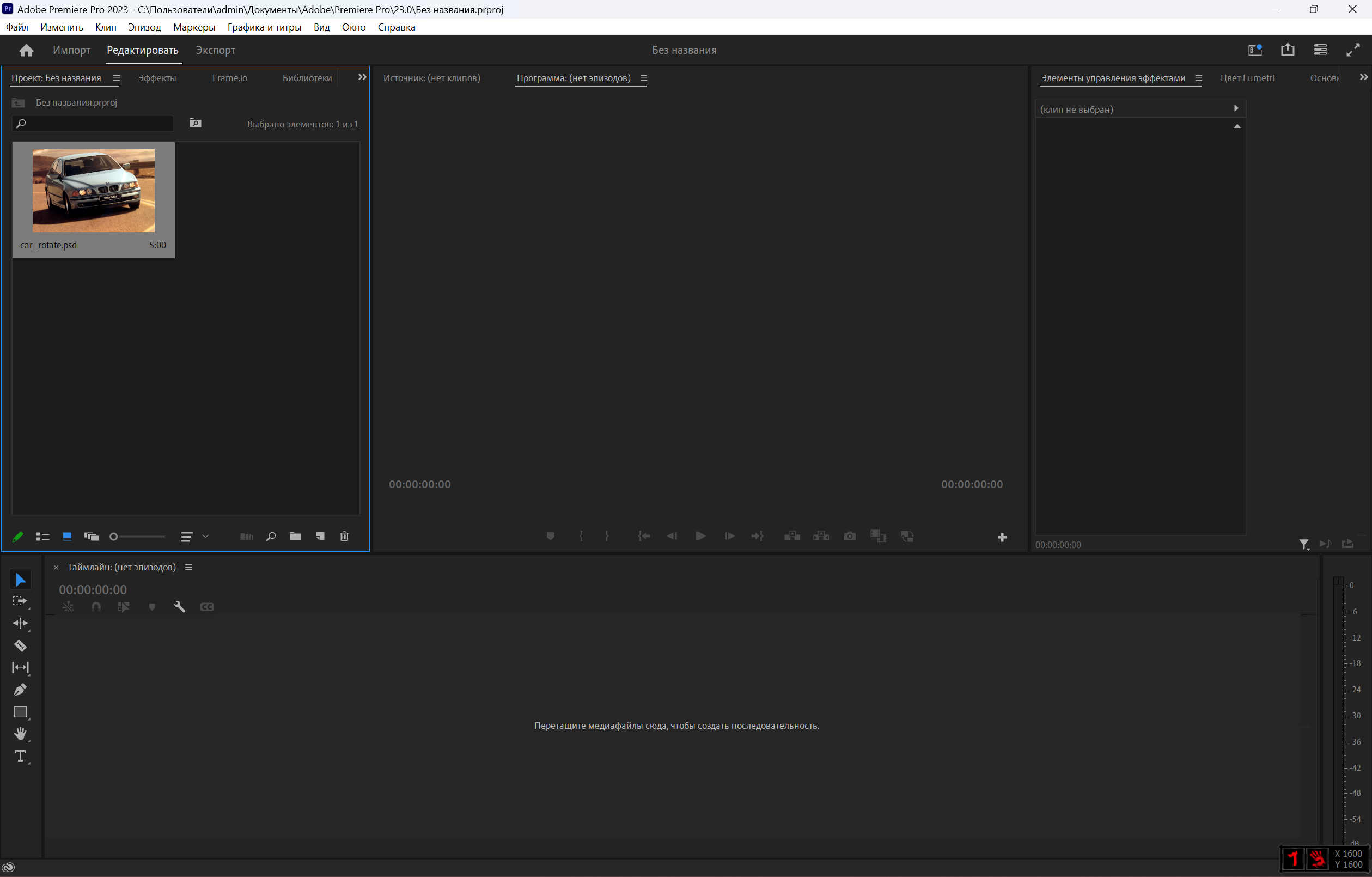The height and width of the screenshot is (877, 1372).
Task: Open the Project panel menu
Action: (116, 78)
